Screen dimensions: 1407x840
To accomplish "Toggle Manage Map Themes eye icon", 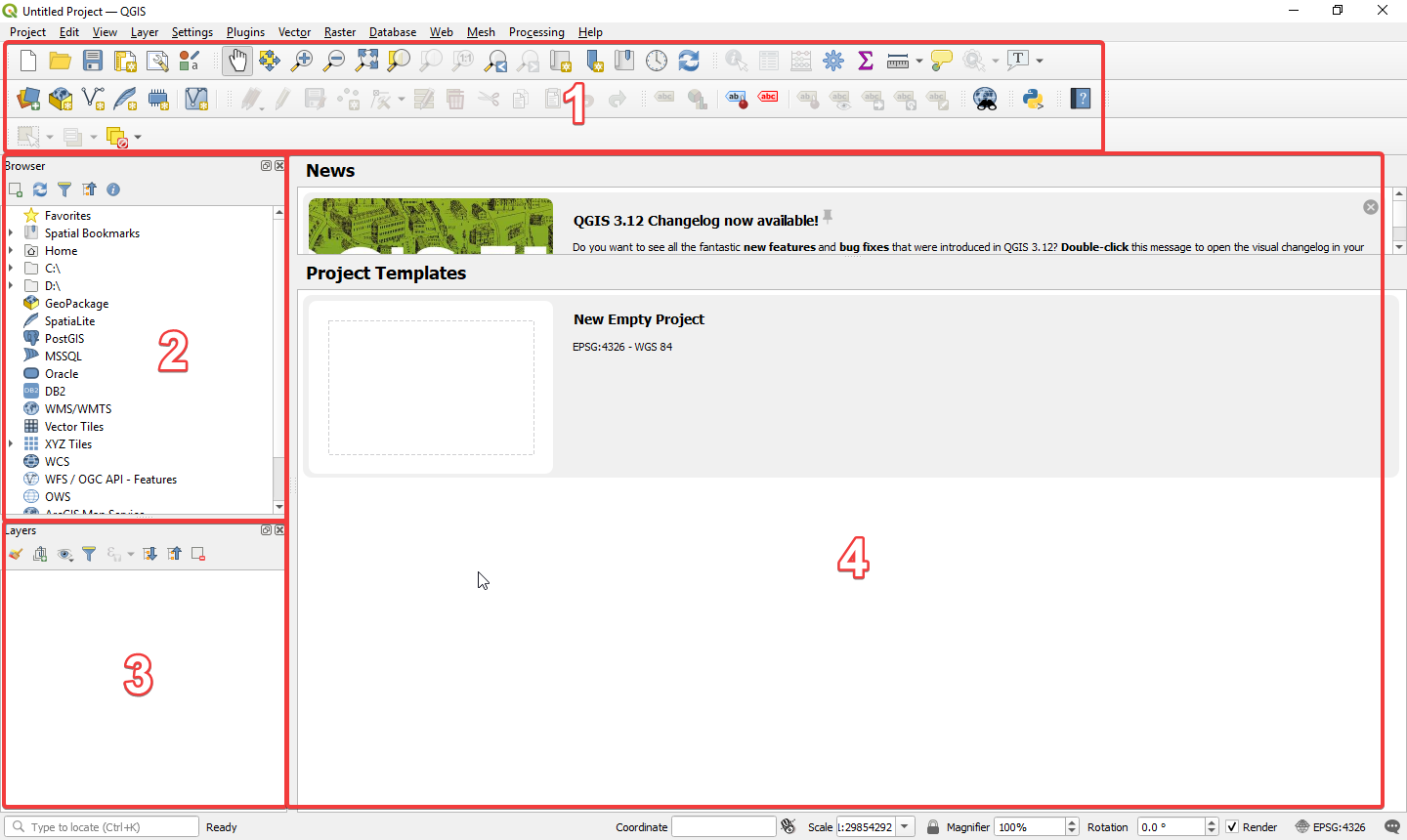I will point(64,554).
